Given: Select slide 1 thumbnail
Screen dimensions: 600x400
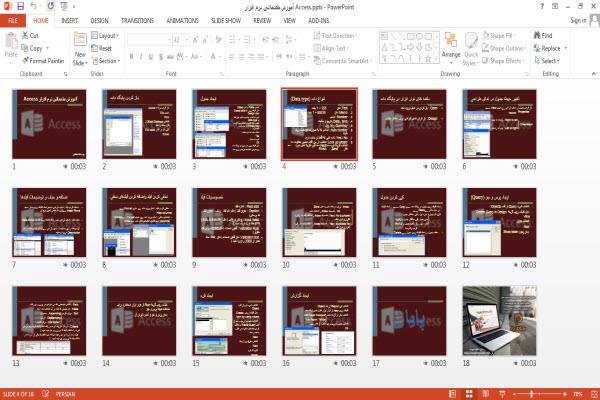Looking at the screenshot, I should coord(49,124).
